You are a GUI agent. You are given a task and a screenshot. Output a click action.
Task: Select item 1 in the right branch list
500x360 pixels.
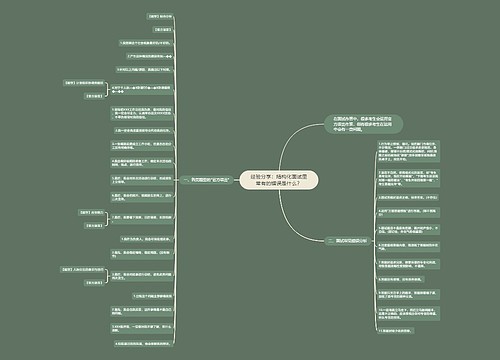[x=408, y=151]
